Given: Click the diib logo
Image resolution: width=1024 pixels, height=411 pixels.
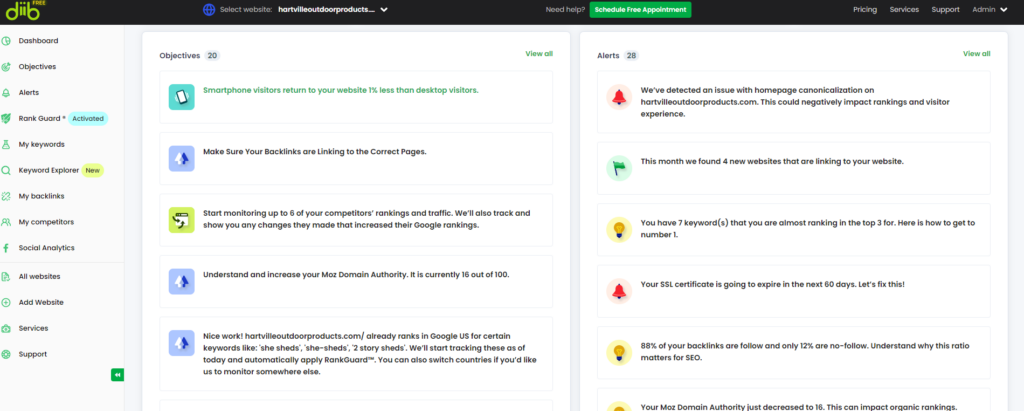Looking at the screenshot, I should point(25,9).
